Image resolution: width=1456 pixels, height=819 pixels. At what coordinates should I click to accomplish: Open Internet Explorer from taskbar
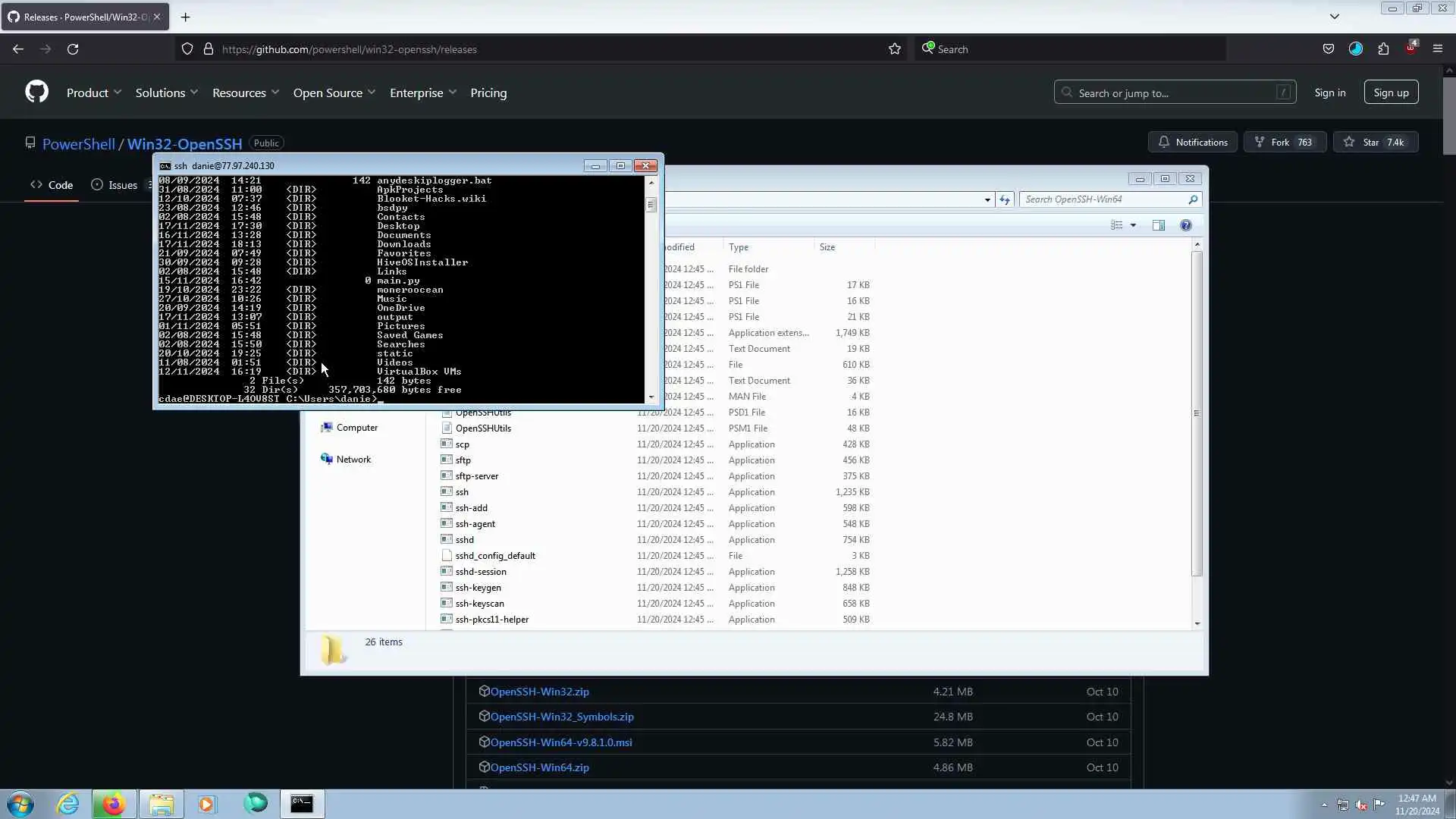[x=68, y=804]
